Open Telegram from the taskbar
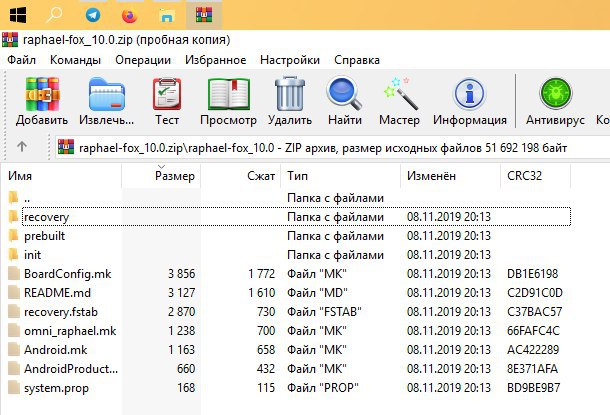The width and height of the screenshot is (610, 415). (93, 15)
